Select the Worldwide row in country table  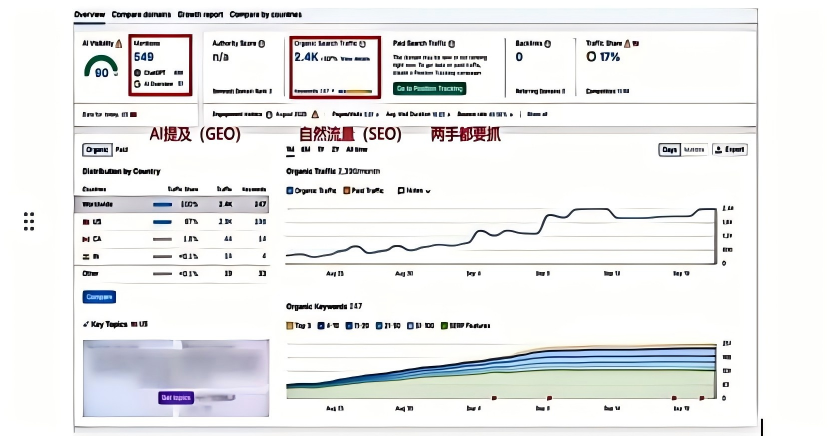coord(174,203)
